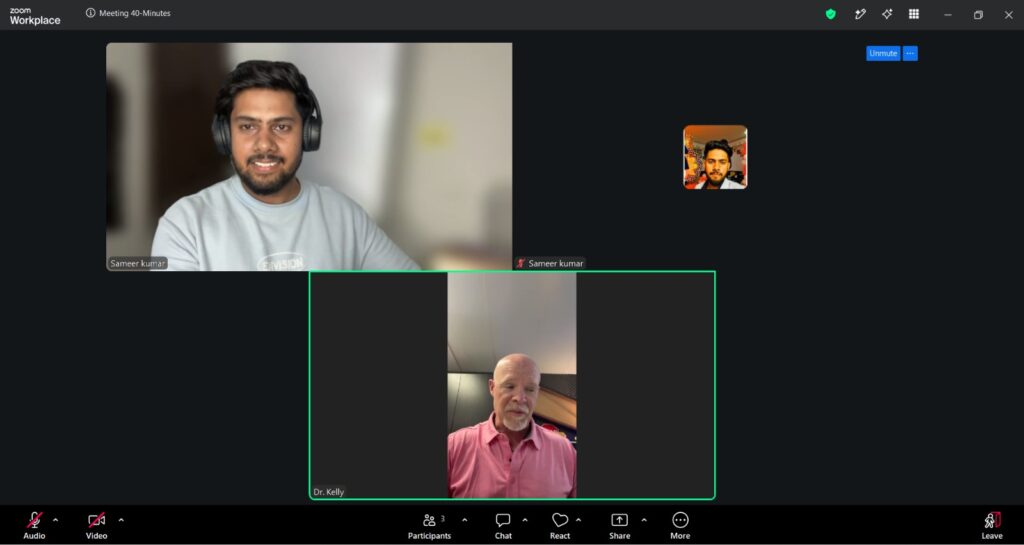
Task: Start camera using the Video icon
Action: pos(97,525)
